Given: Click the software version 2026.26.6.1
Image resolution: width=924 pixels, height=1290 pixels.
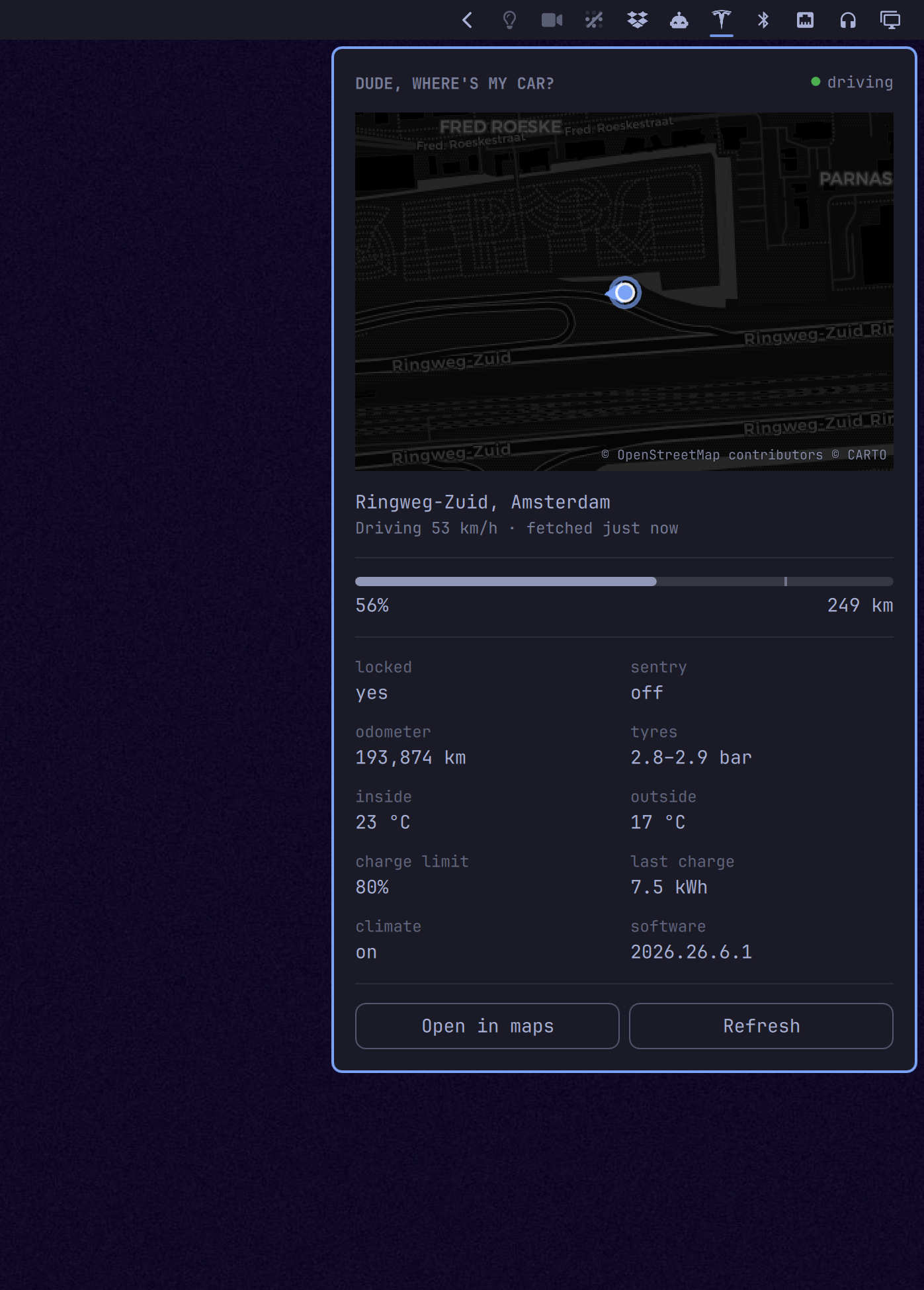Looking at the screenshot, I should 691,952.
